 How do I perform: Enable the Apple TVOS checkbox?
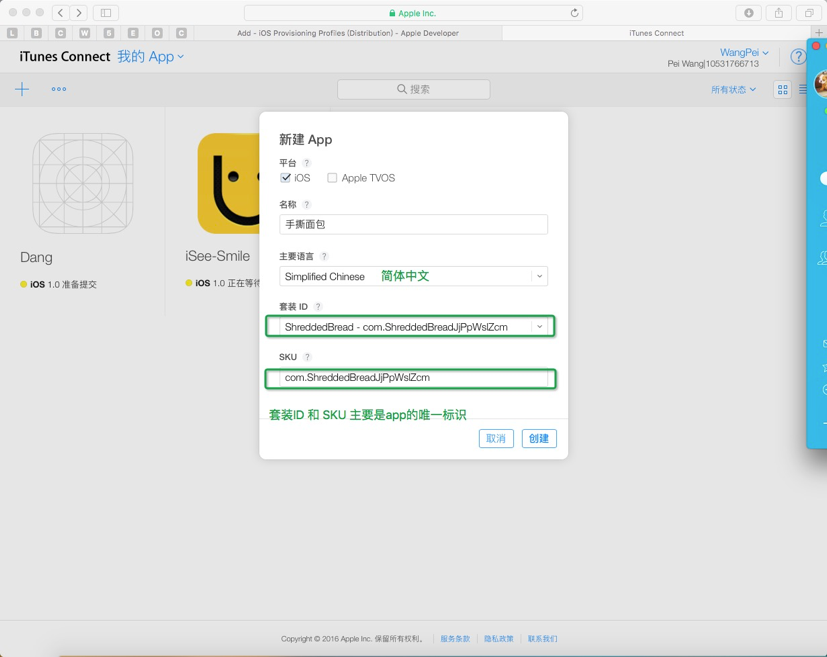pos(332,178)
